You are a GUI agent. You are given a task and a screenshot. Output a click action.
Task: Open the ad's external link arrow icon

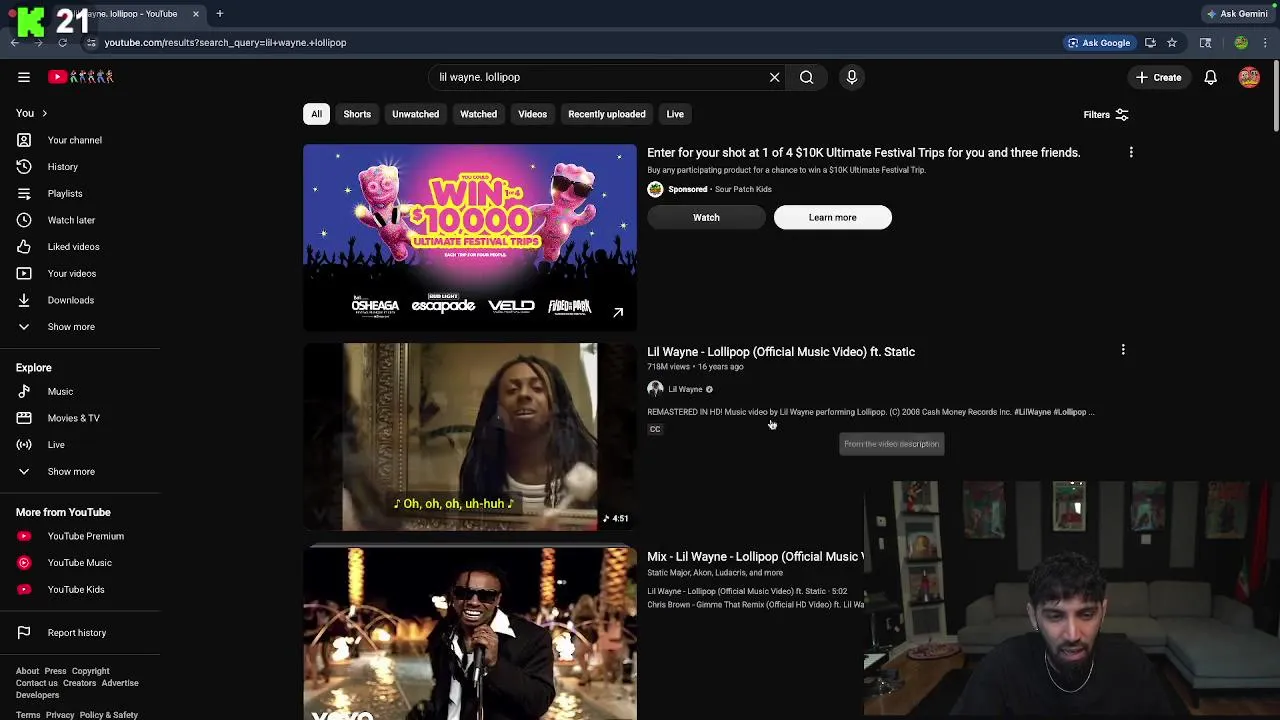coord(618,312)
